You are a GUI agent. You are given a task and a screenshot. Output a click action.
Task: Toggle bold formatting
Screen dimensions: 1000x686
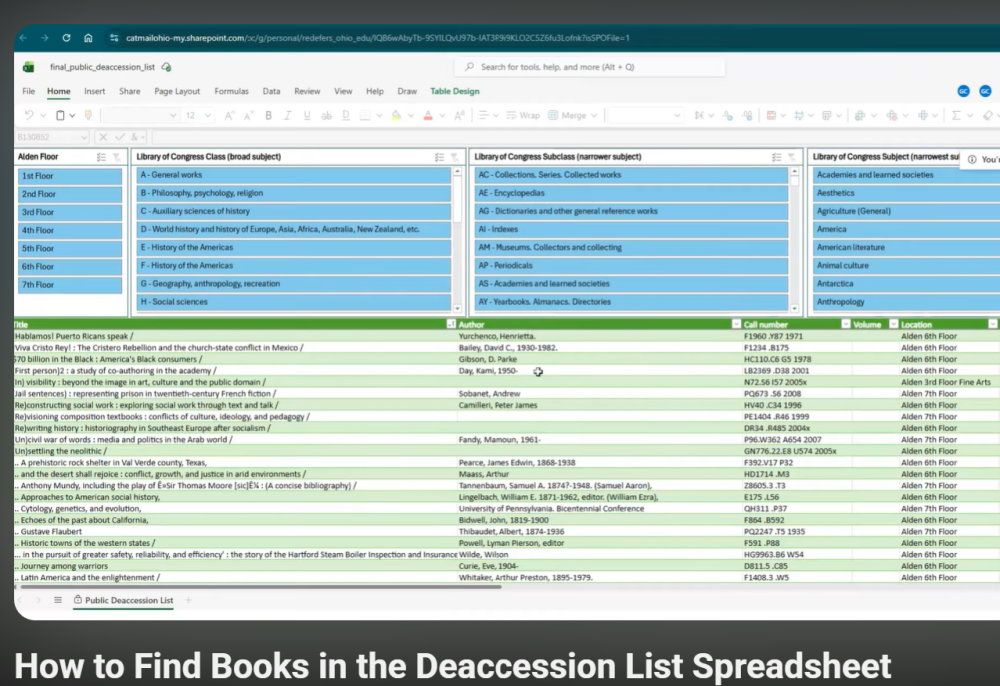[269, 114]
